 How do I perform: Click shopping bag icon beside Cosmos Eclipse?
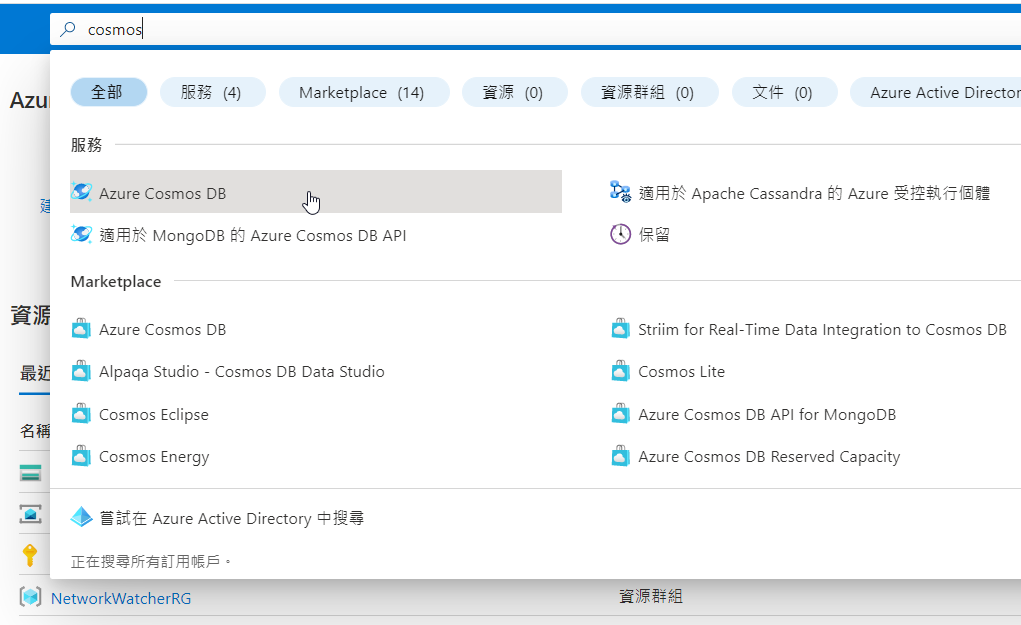[x=81, y=413]
